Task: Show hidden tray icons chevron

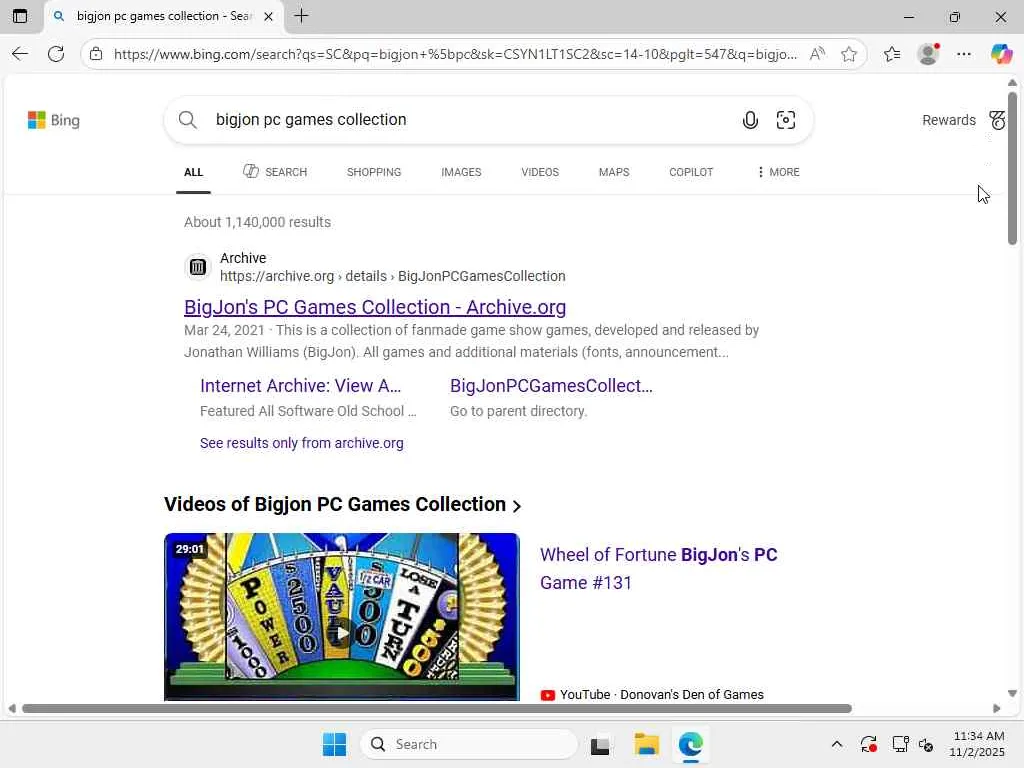Action: tap(837, 744)
